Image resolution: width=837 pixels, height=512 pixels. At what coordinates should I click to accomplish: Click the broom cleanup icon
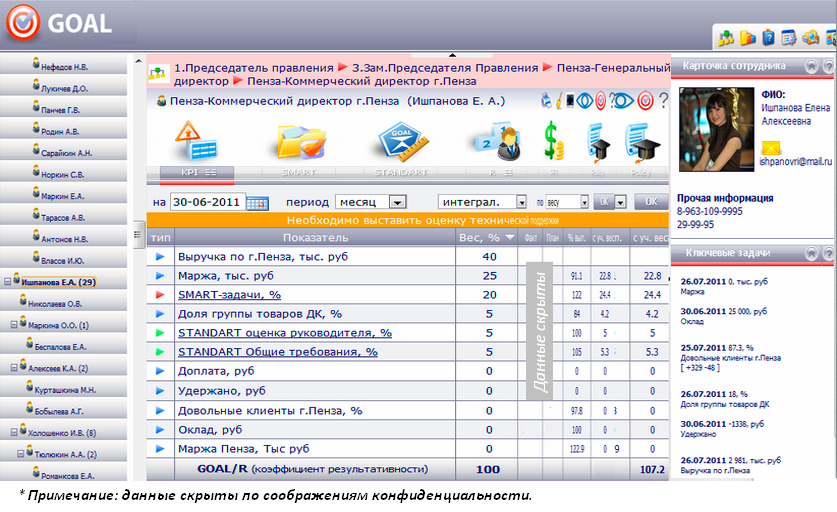(x=559, y=100)
